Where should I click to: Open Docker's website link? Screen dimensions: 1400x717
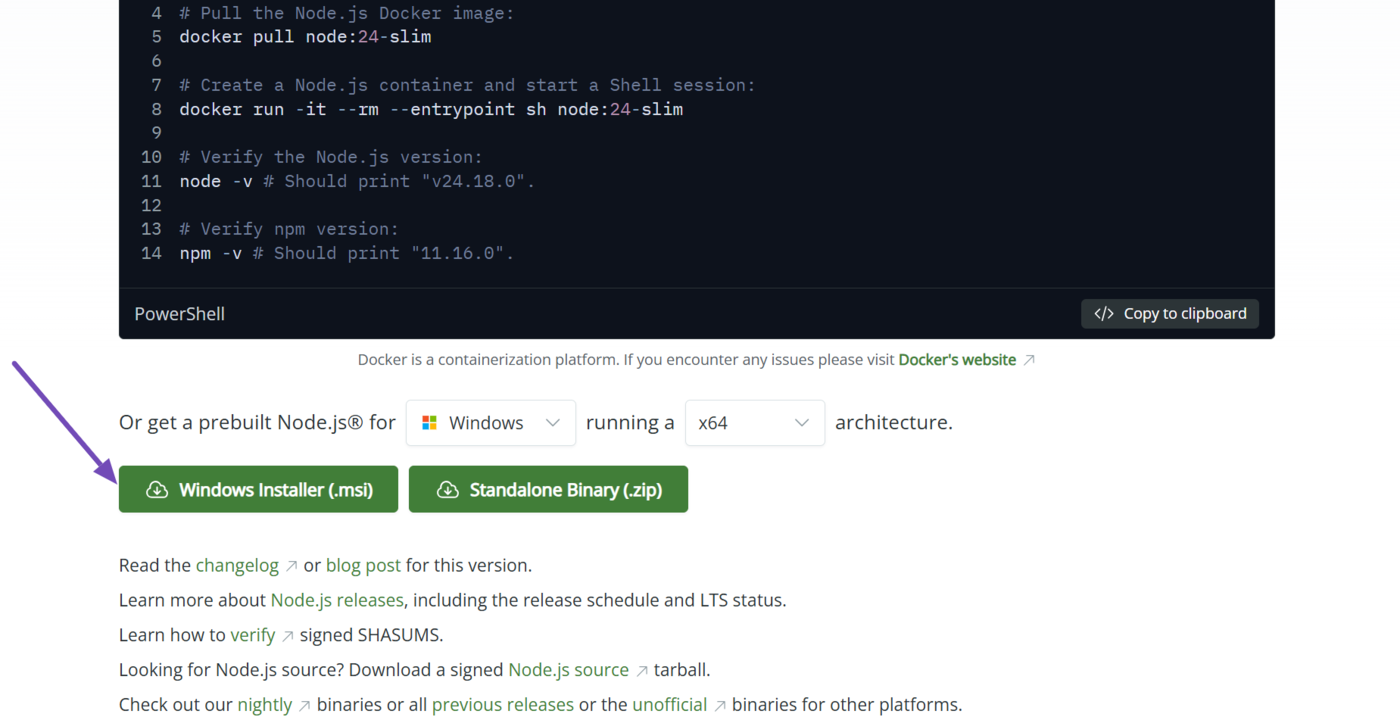pyautogui.click(x=957, y=360)
